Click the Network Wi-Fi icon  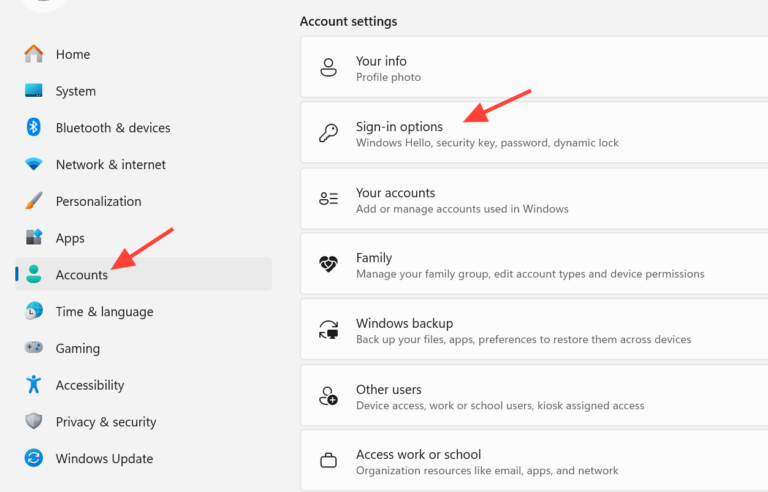tap(34, 164)
